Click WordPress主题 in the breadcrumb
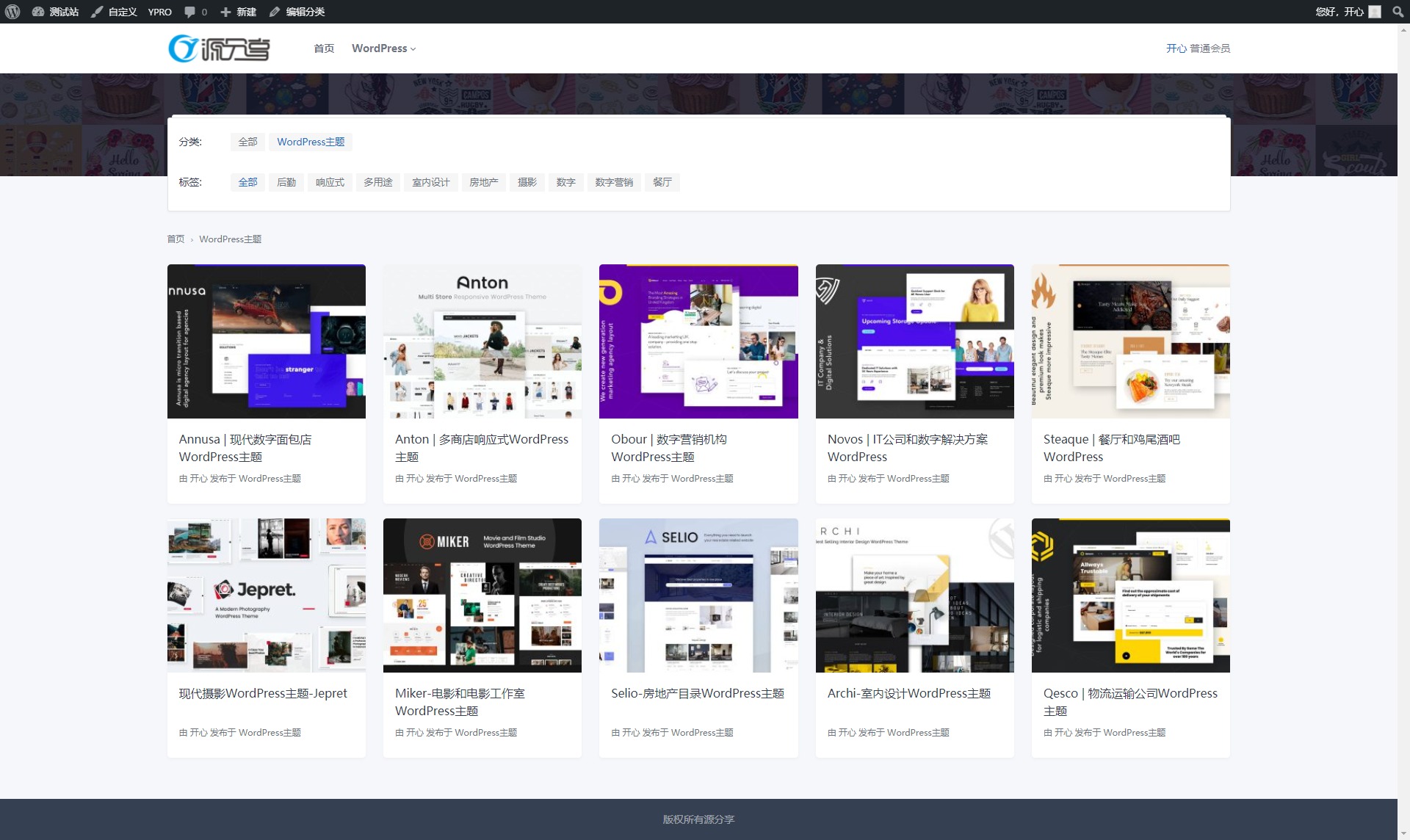 230,239
